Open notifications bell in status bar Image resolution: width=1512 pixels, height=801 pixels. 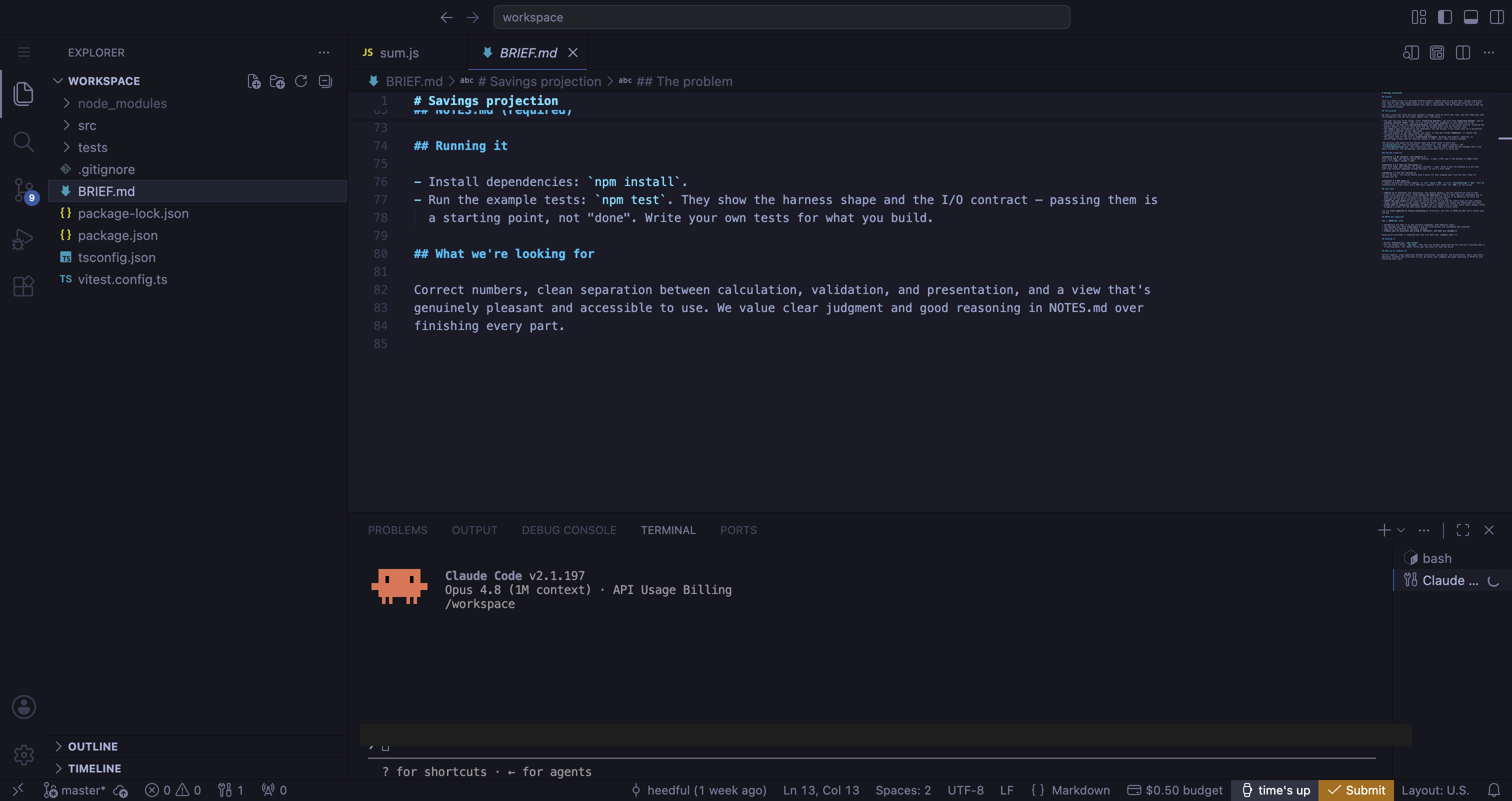coord(1494,790)
